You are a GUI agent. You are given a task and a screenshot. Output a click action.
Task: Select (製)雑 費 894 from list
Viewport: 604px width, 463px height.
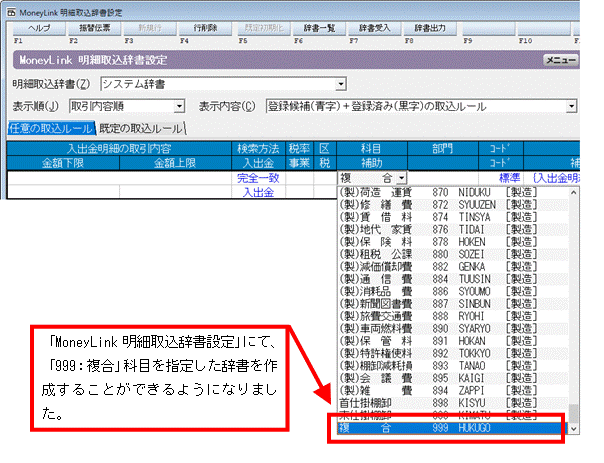click(453, 391)
